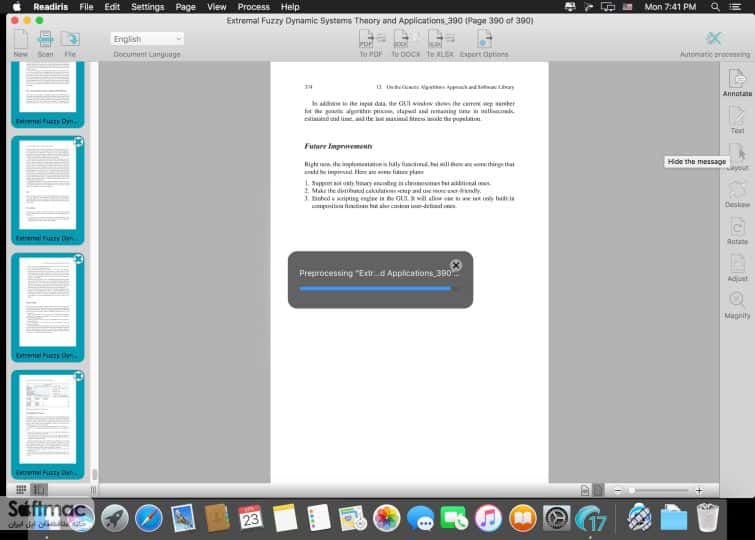Click the To PDF export icon

tap(371, 43)
